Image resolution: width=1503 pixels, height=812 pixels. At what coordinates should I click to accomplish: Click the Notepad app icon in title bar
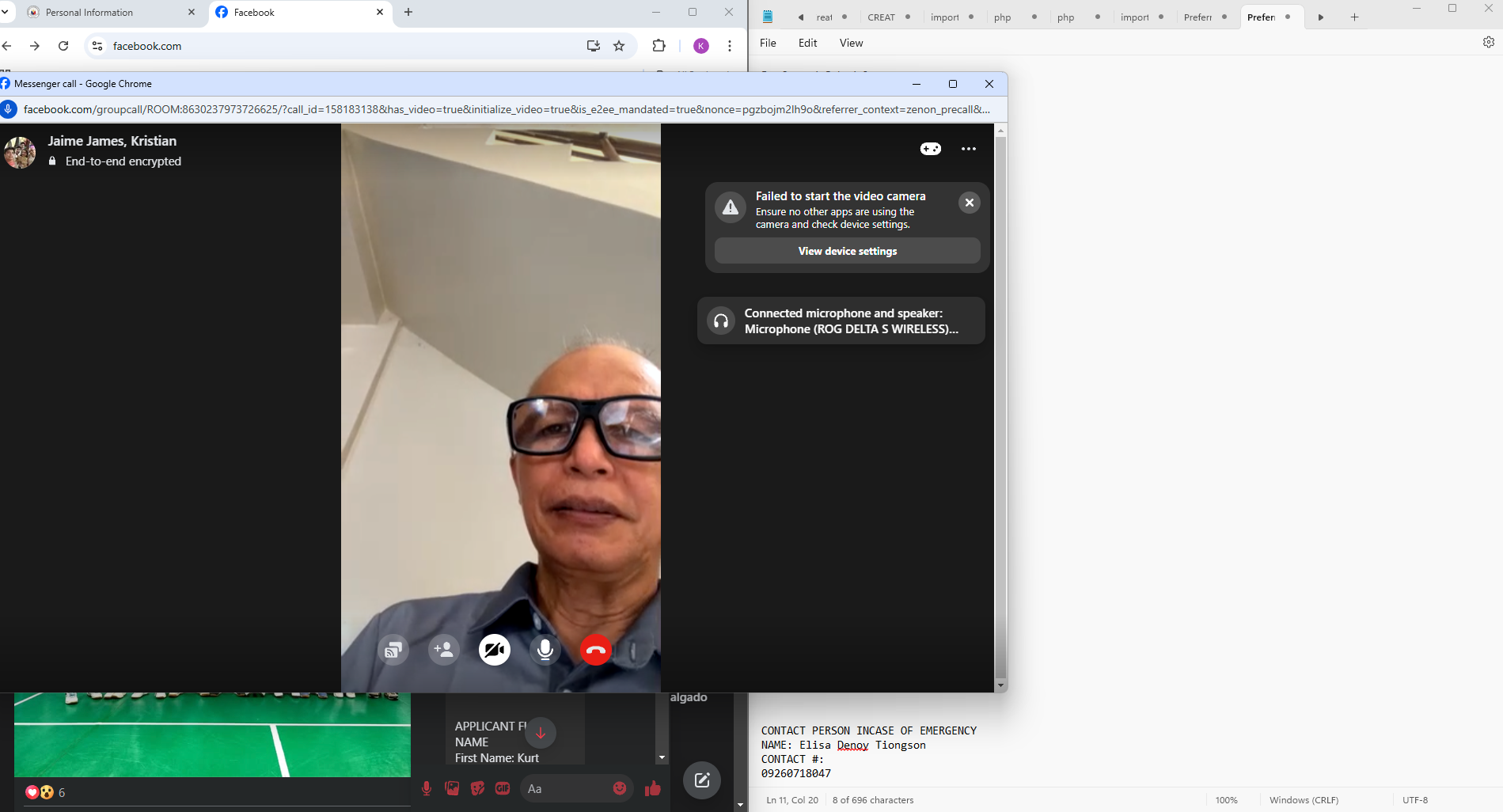pos(768,17)
